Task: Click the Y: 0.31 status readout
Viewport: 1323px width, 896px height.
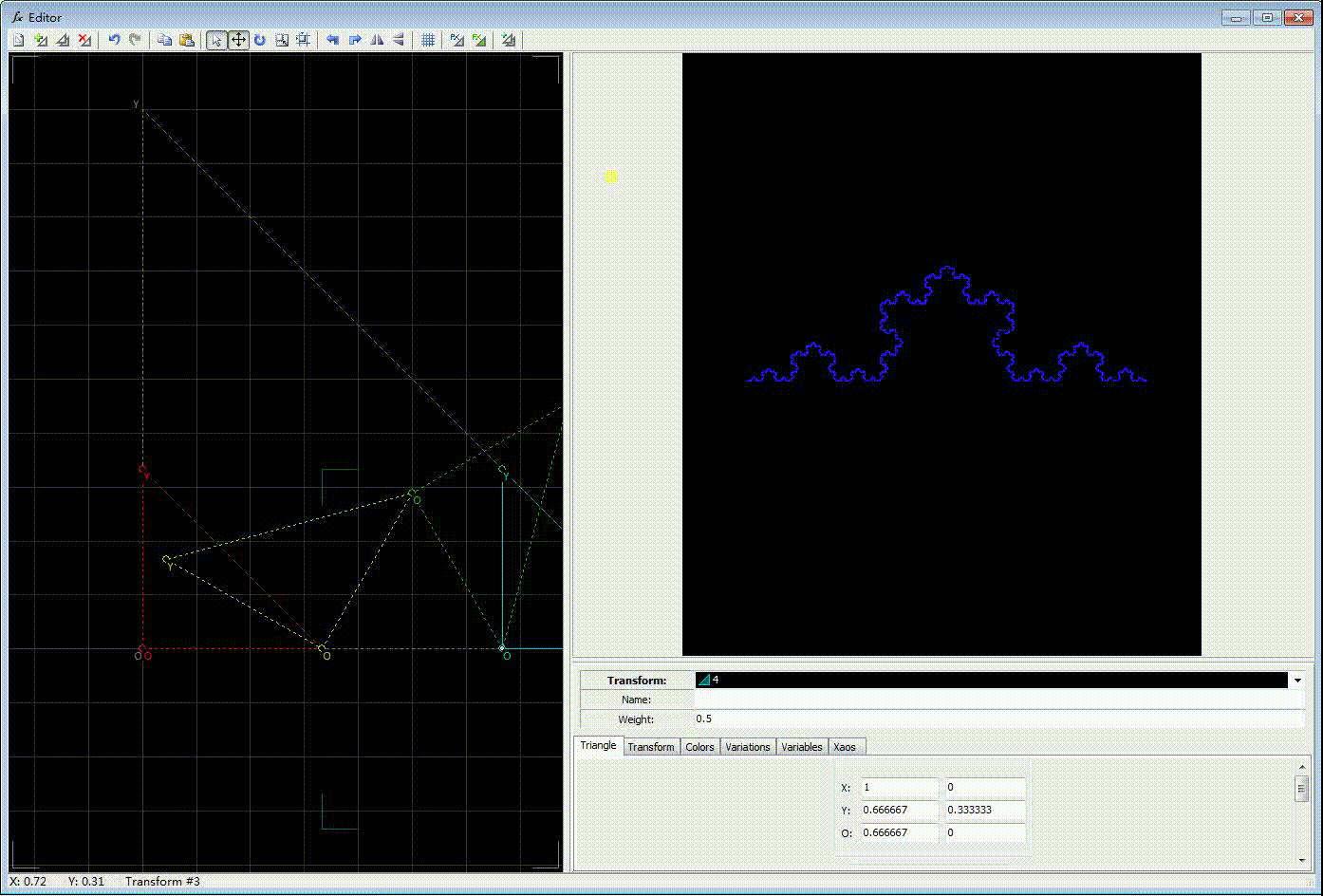Action: 86,882
